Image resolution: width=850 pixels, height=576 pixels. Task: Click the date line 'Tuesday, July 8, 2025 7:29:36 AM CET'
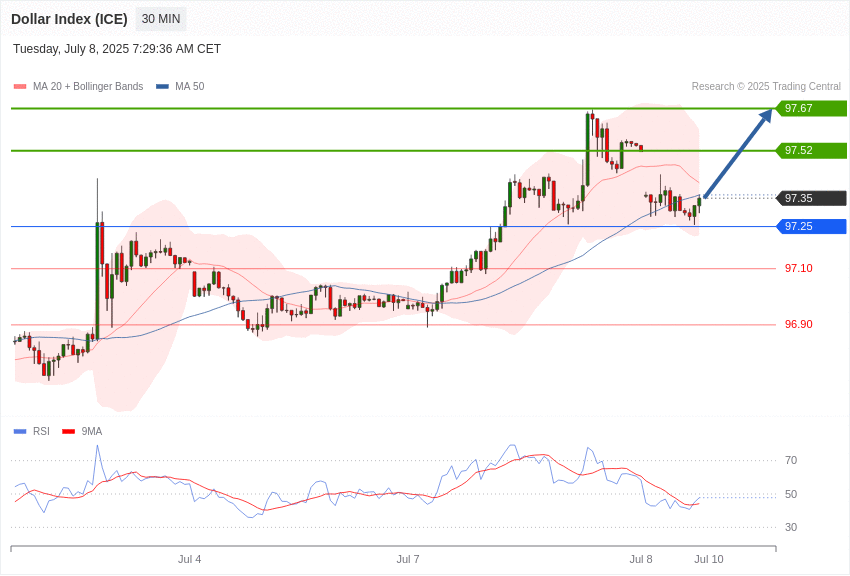click(x=117, y=49)
